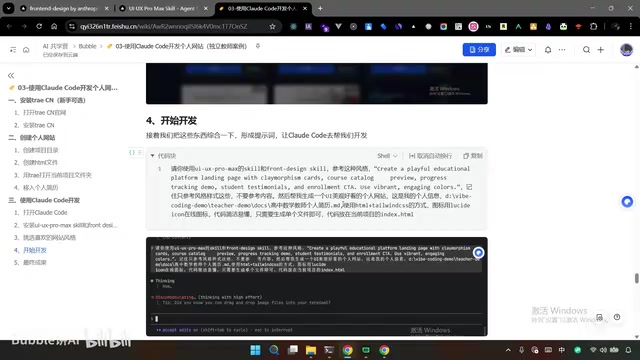Open the Chrome three-dot menu
The width and height of the screenshot is (640, 360).
[631, 26]
